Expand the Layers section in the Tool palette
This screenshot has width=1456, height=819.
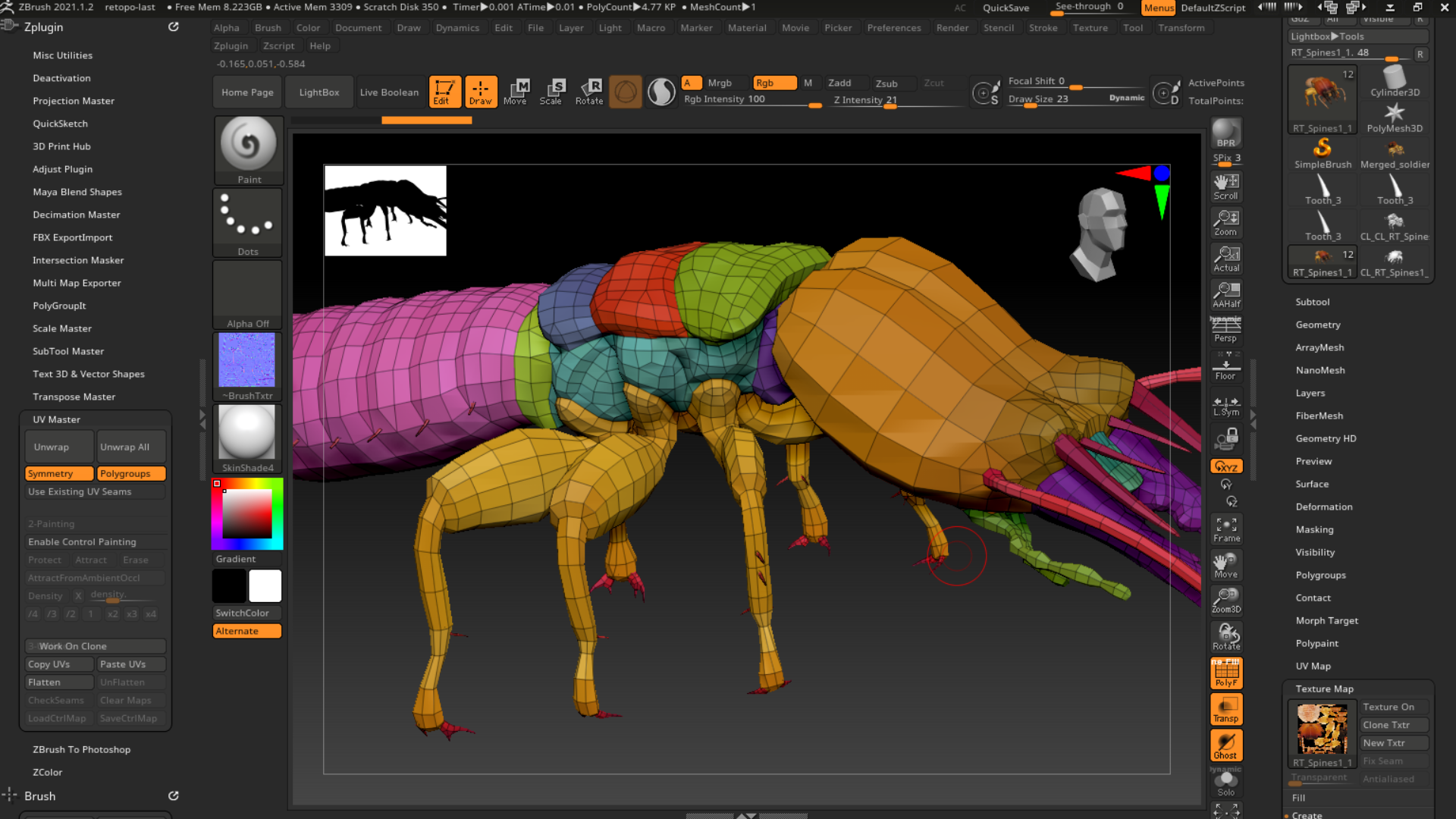1310,393
